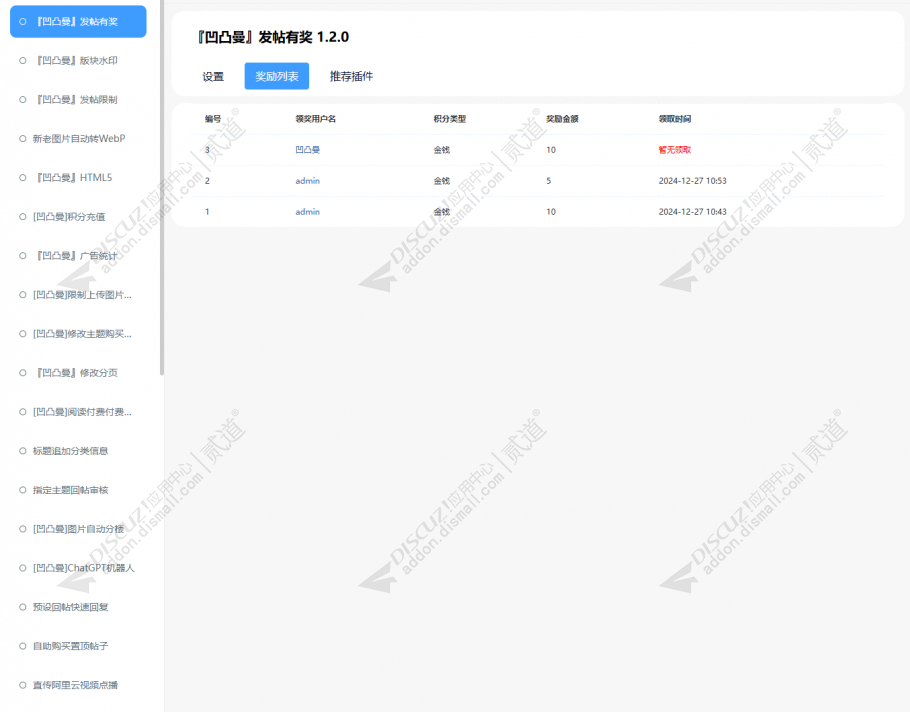Click the 领奖用户名 column header
Image resolution: width=910 pixels, height=712 pixels.
(x=316, y=119)
